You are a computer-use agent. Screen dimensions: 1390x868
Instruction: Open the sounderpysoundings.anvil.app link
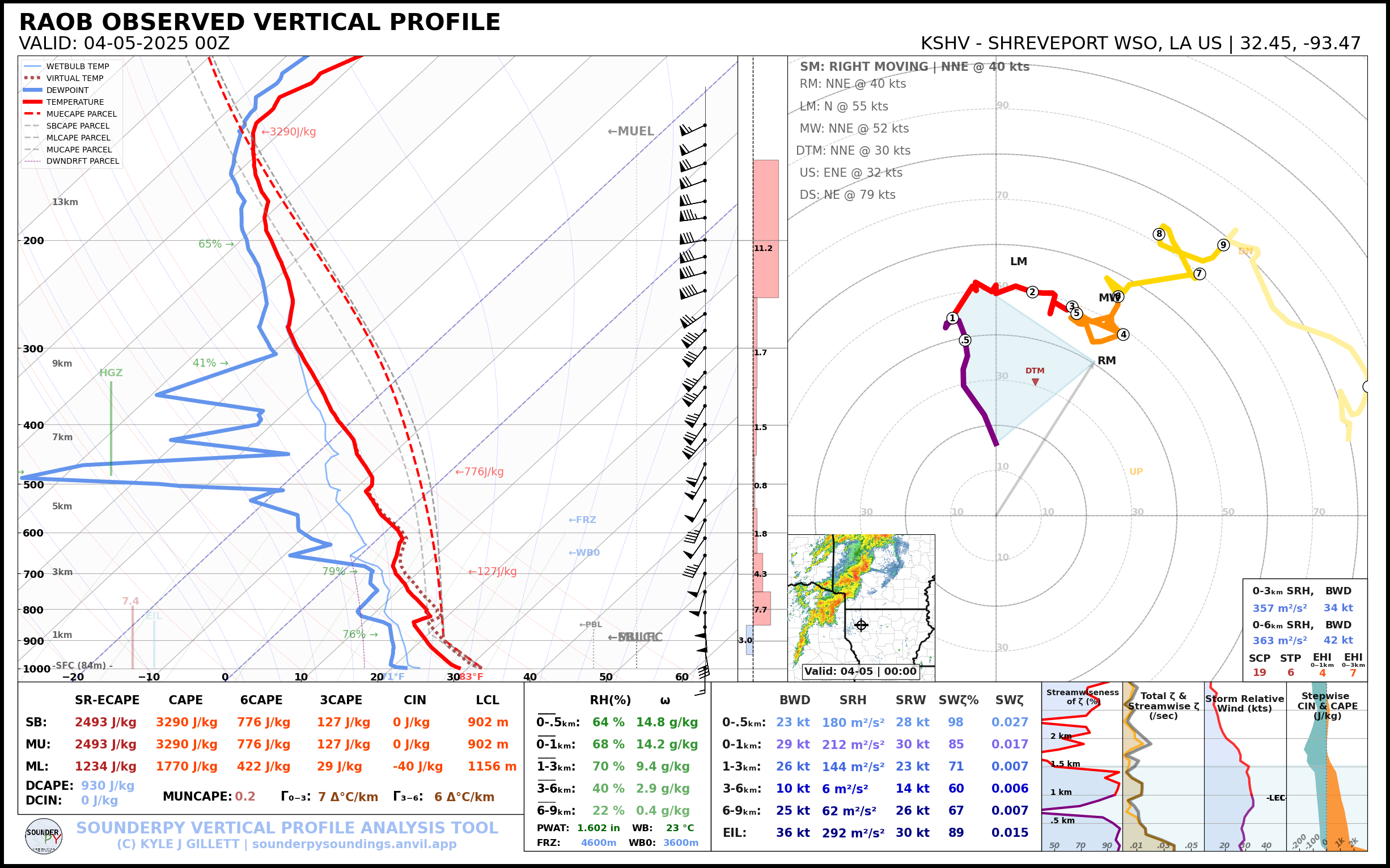click(354, 844)
